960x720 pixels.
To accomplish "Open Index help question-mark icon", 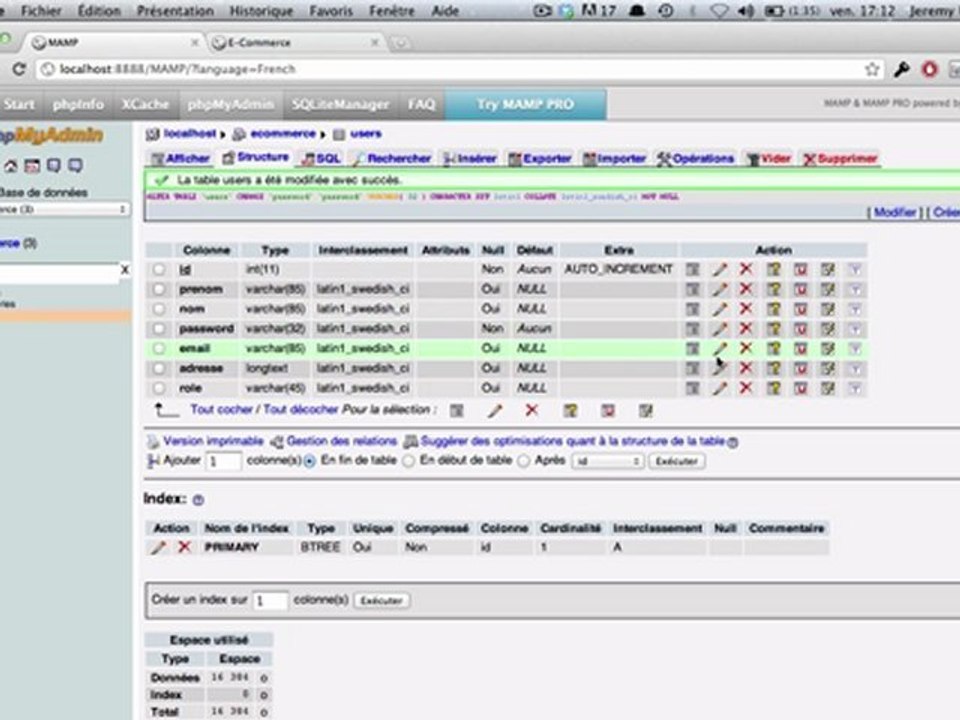I will pyautogui.click(x=198, y=500).
